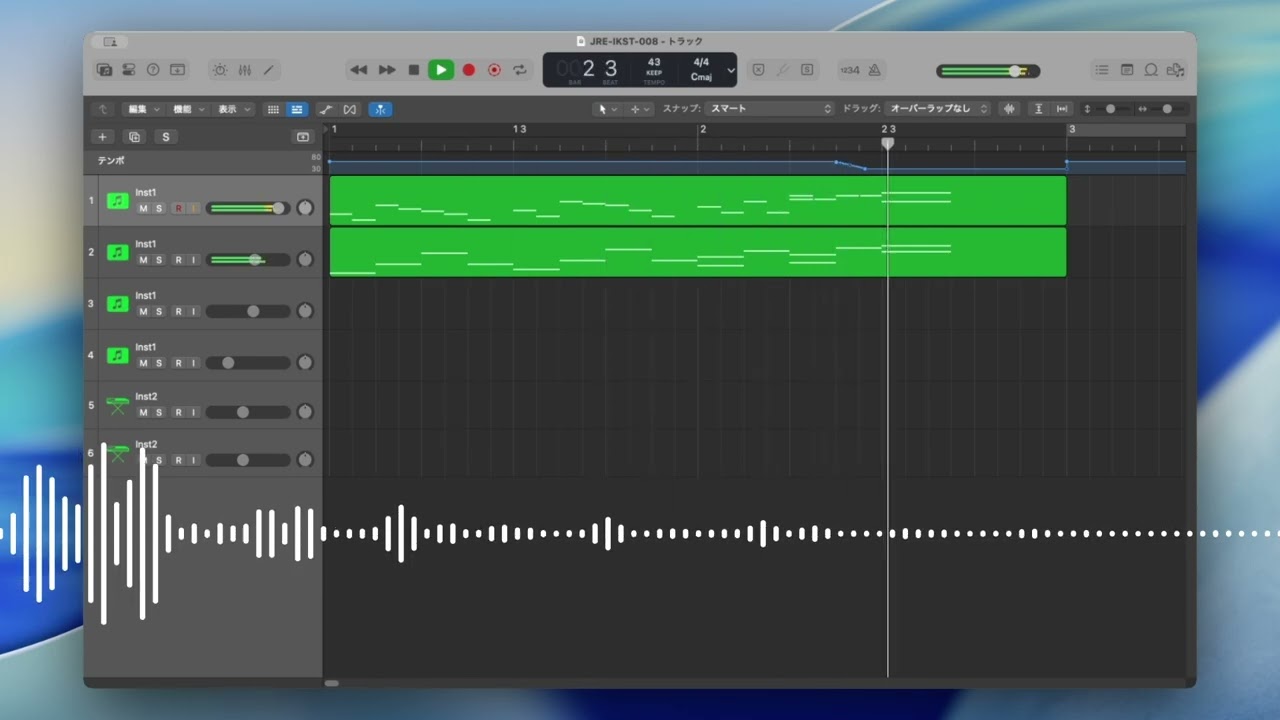
Task: Click the playhead marker in the ruler
Action: click(887, 144)
